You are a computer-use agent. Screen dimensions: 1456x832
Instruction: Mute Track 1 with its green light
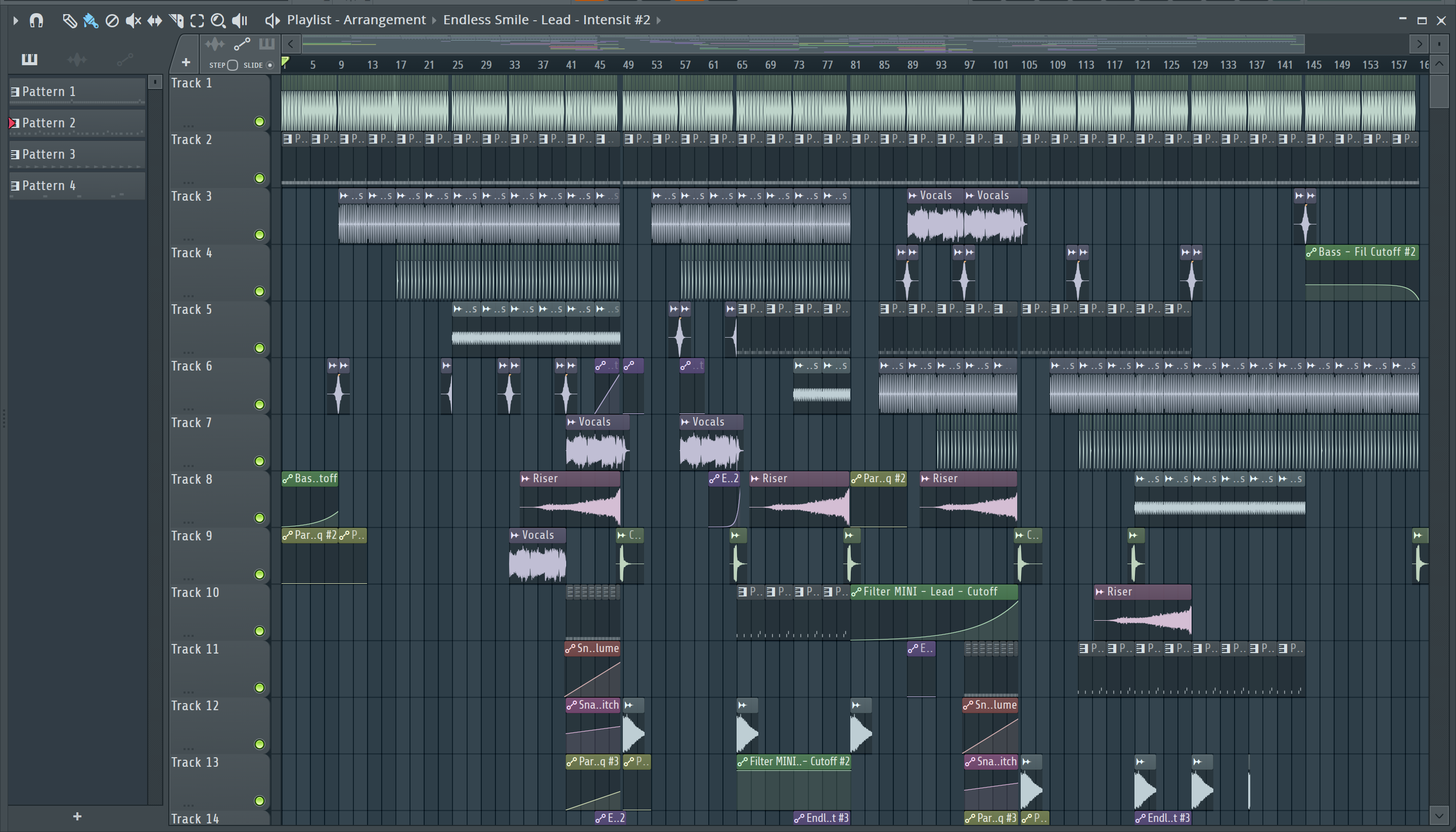(259, 122)
